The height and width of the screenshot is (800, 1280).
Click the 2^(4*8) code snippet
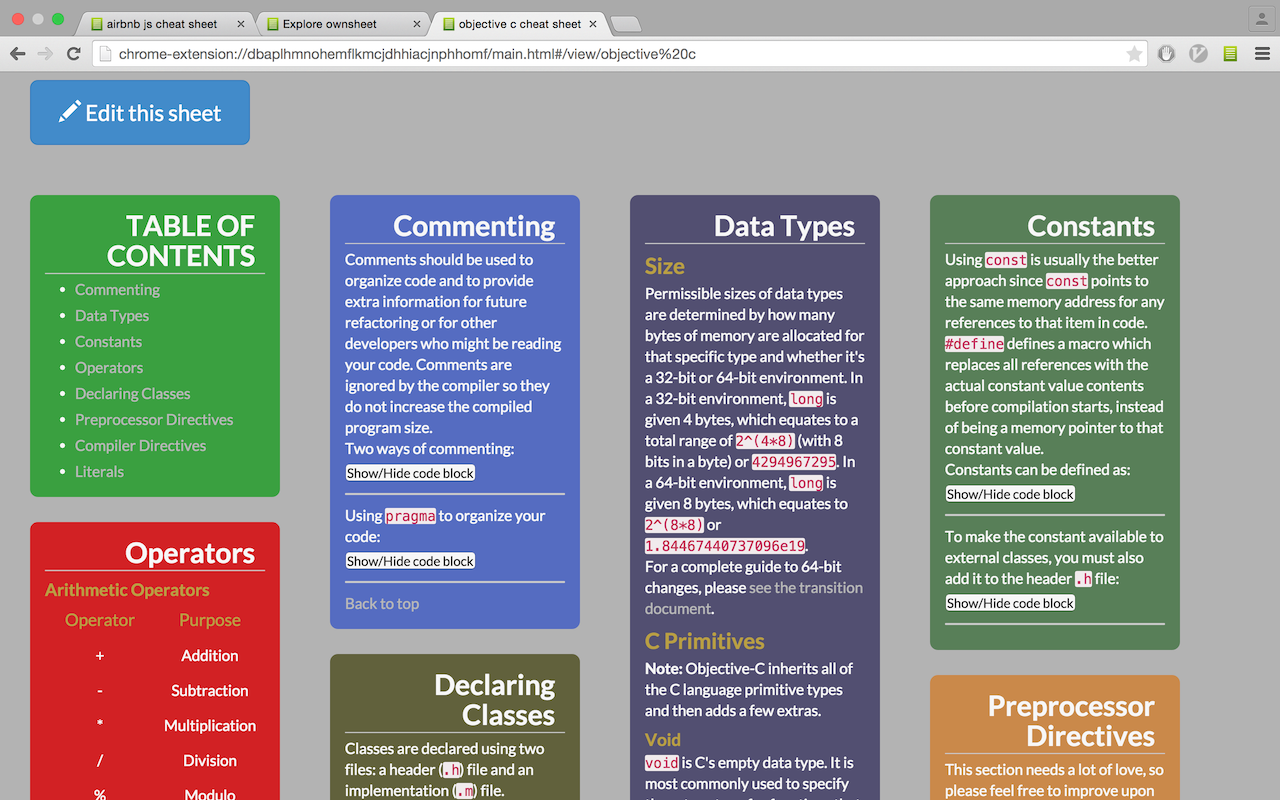765,441
